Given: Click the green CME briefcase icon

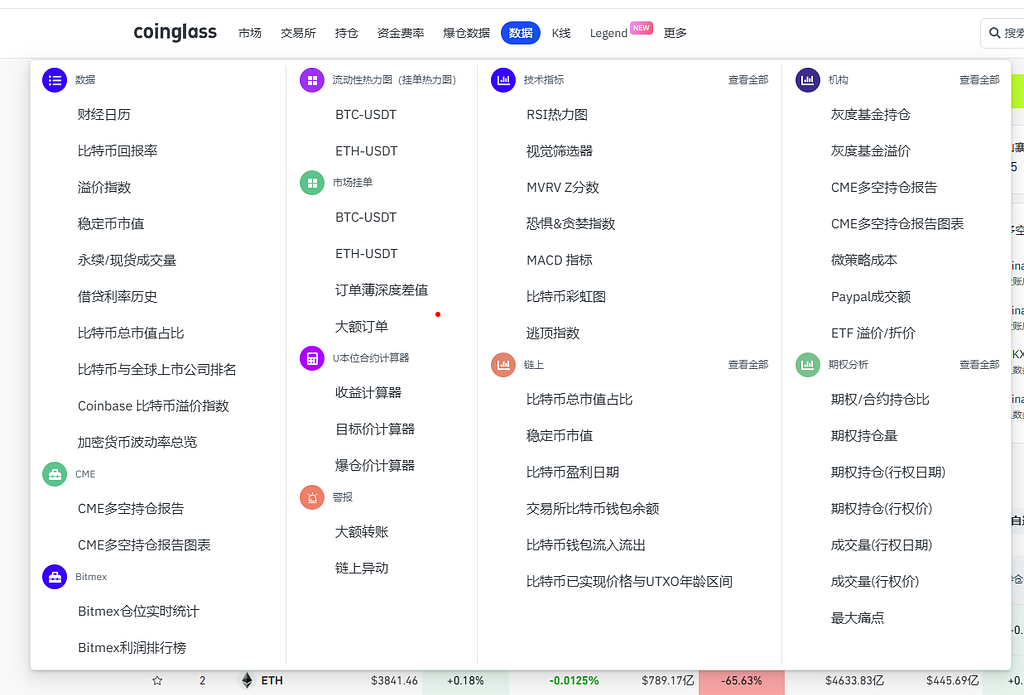Looking at the screenshot, I should coord(54,474).
